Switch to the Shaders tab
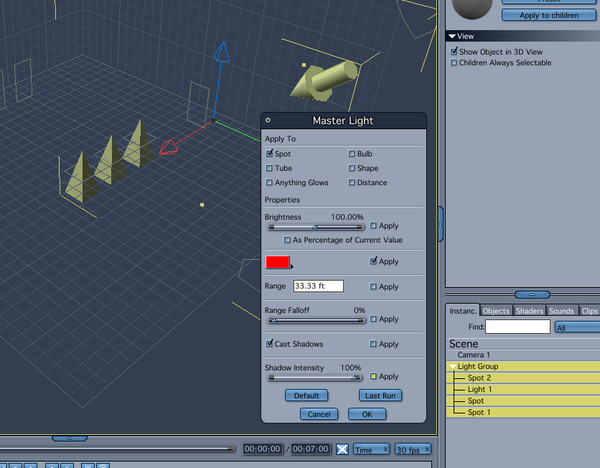Image resolution: width=600 pixels, height=468 pixels. [529, 311]
